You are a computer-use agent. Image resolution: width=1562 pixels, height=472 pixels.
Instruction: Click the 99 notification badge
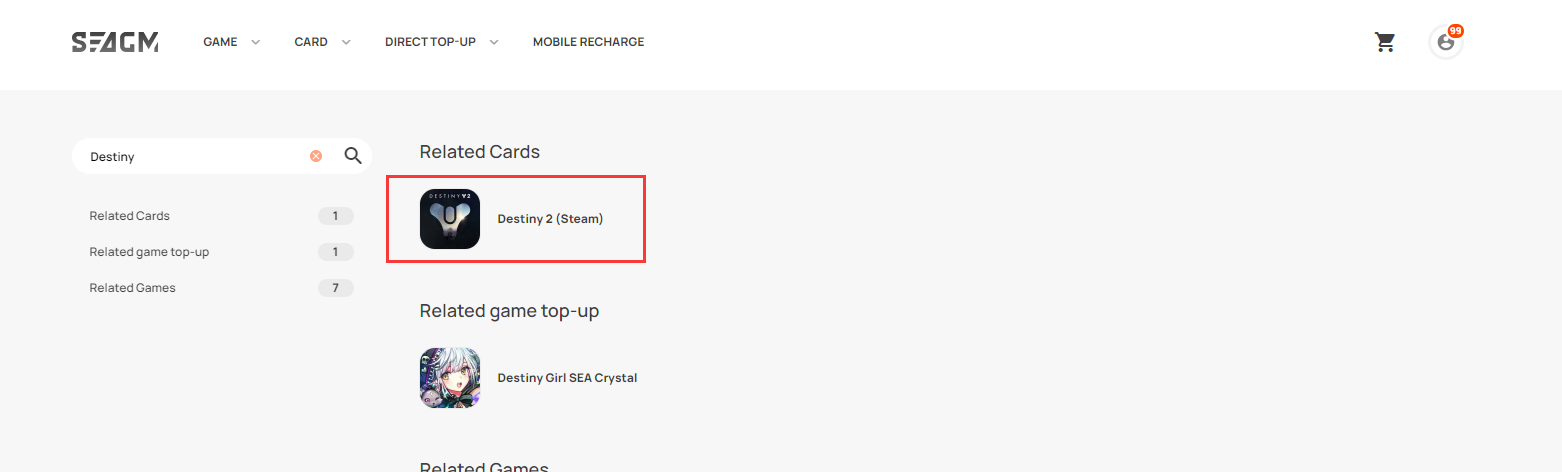(1455, 31)
